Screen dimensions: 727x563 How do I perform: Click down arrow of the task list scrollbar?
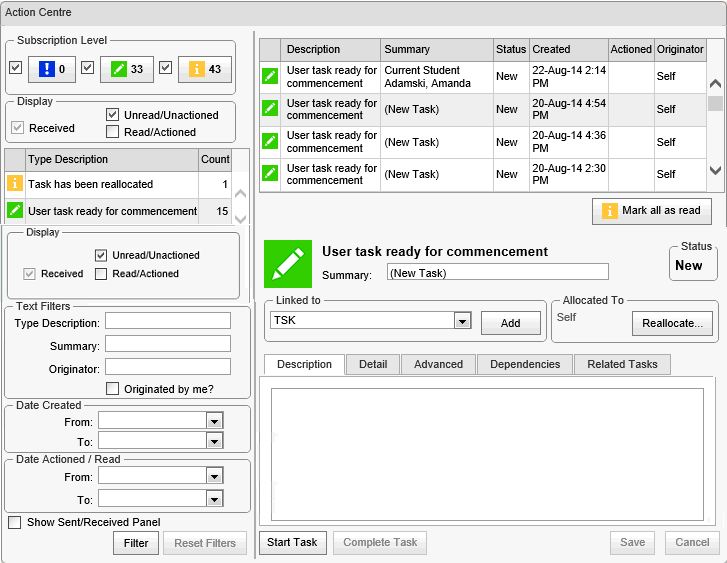coord(715,170)
